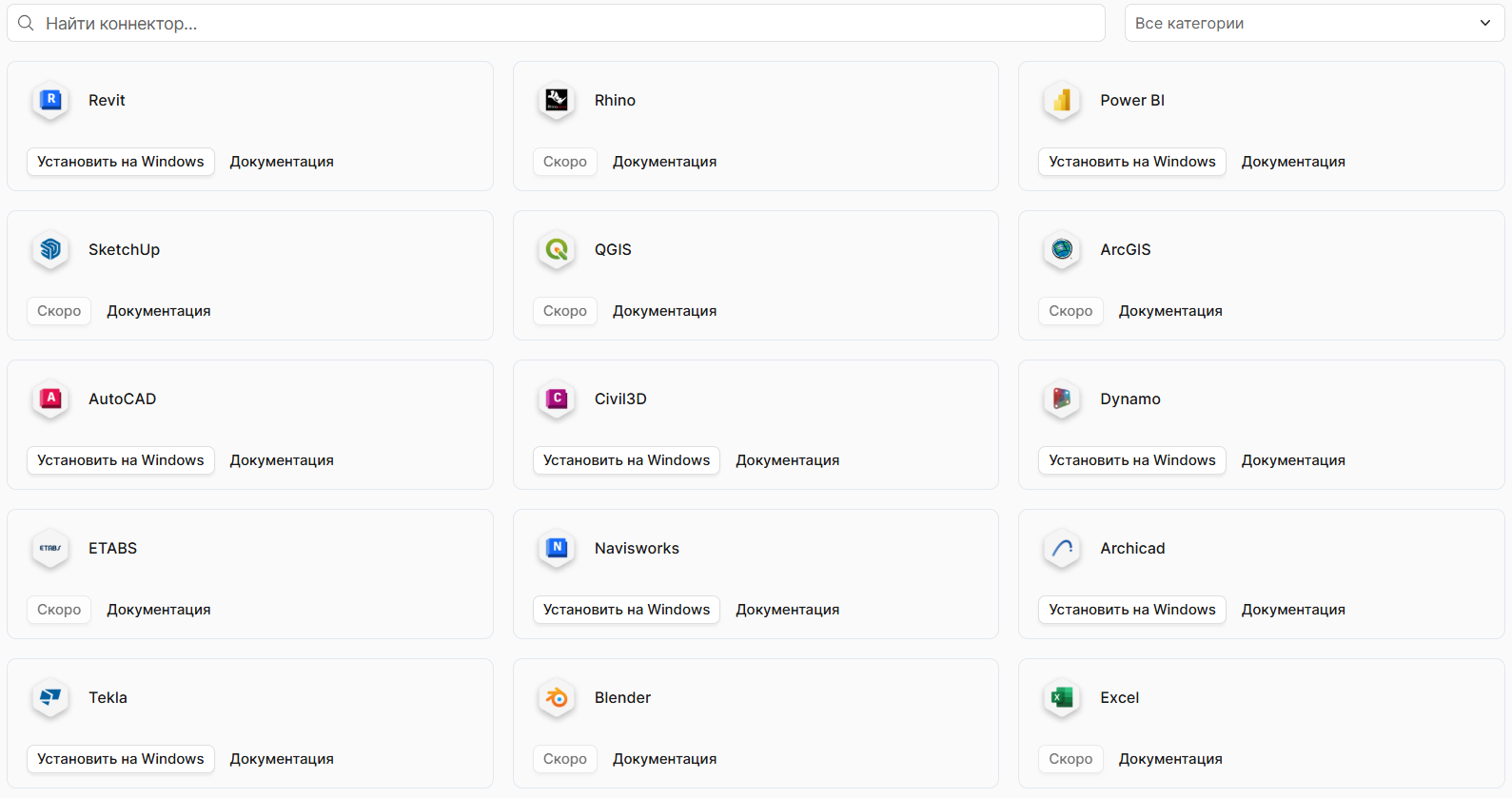Click the Скоро button for SketchUp
The height and width of the screenshot is (798, 1512).
[x=59, y=311]
